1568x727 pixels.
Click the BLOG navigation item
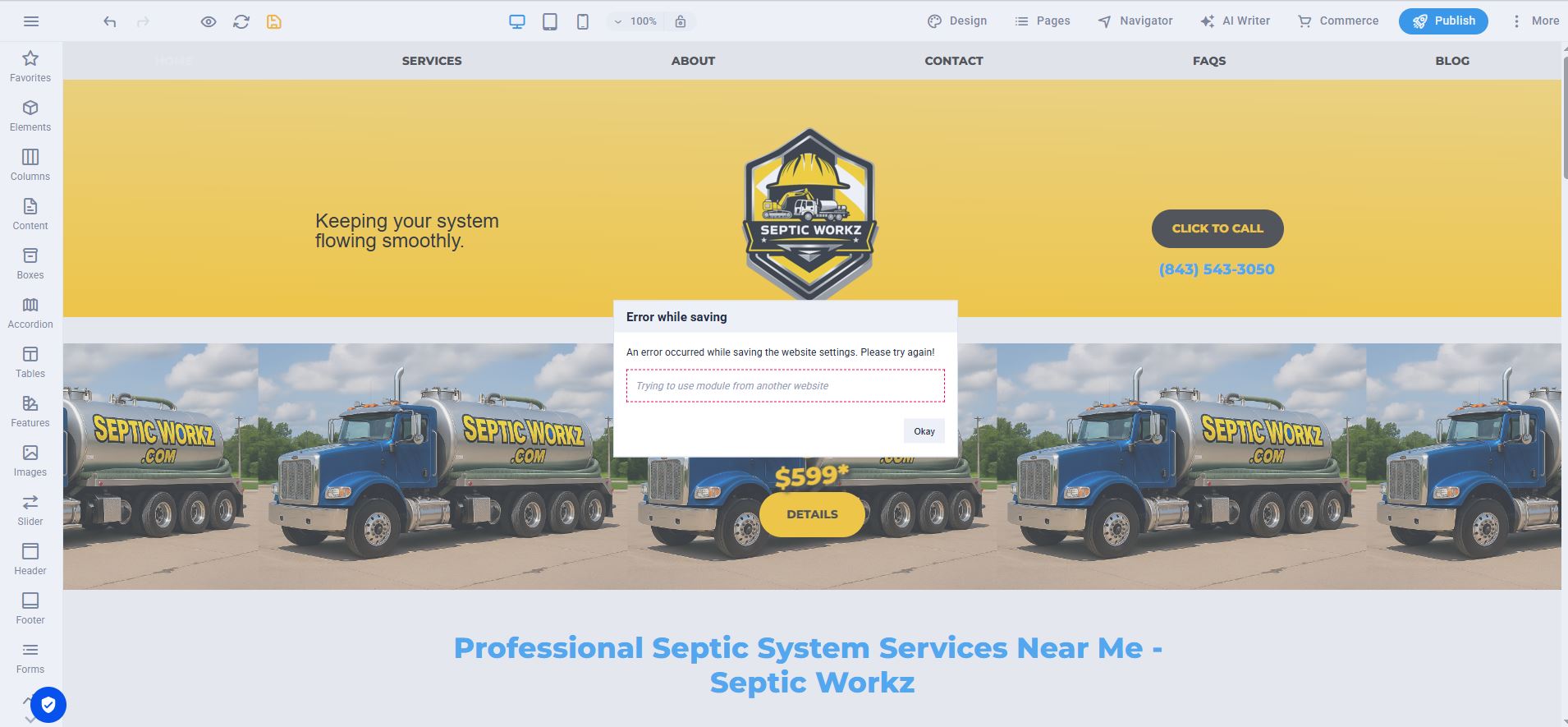point(1452,61)
